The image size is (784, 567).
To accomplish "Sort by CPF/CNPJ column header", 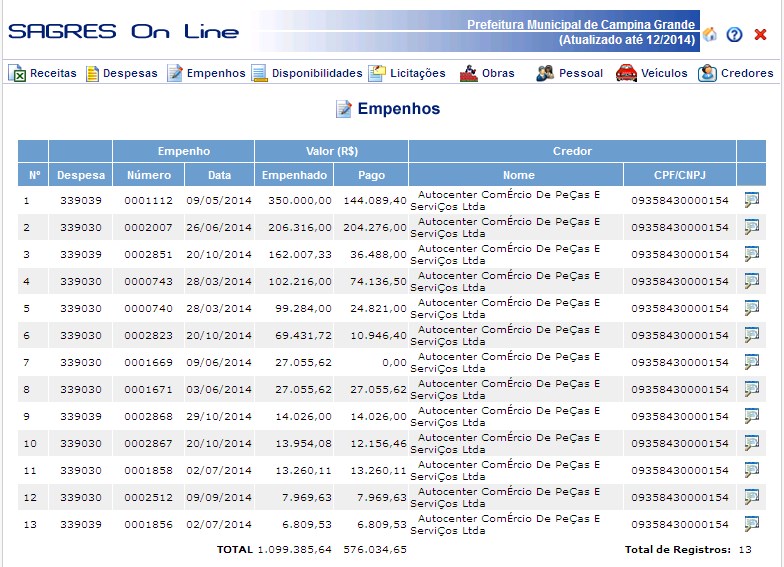I will click(680, 175).
